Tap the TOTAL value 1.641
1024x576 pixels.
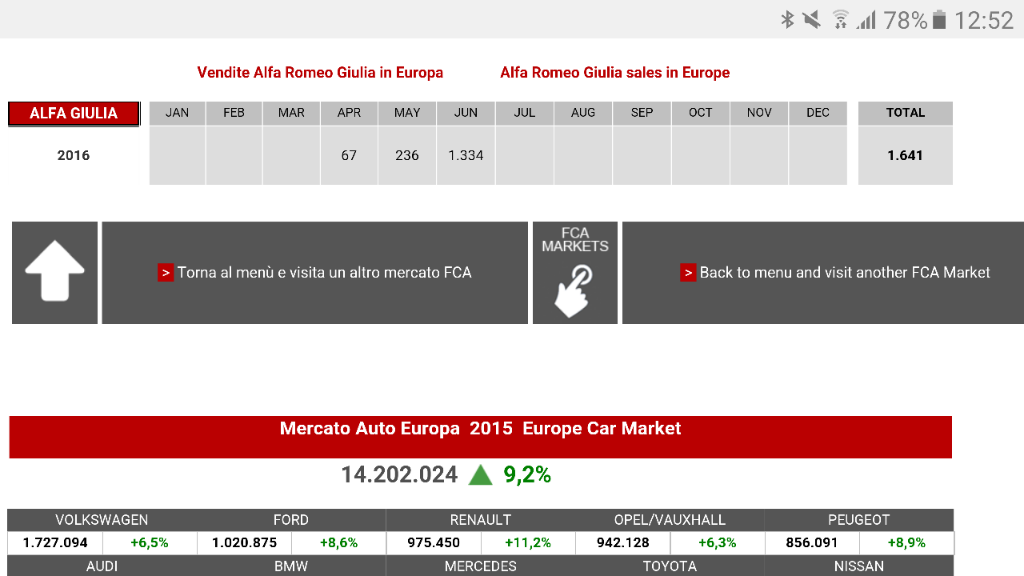[x=905, y=155]
